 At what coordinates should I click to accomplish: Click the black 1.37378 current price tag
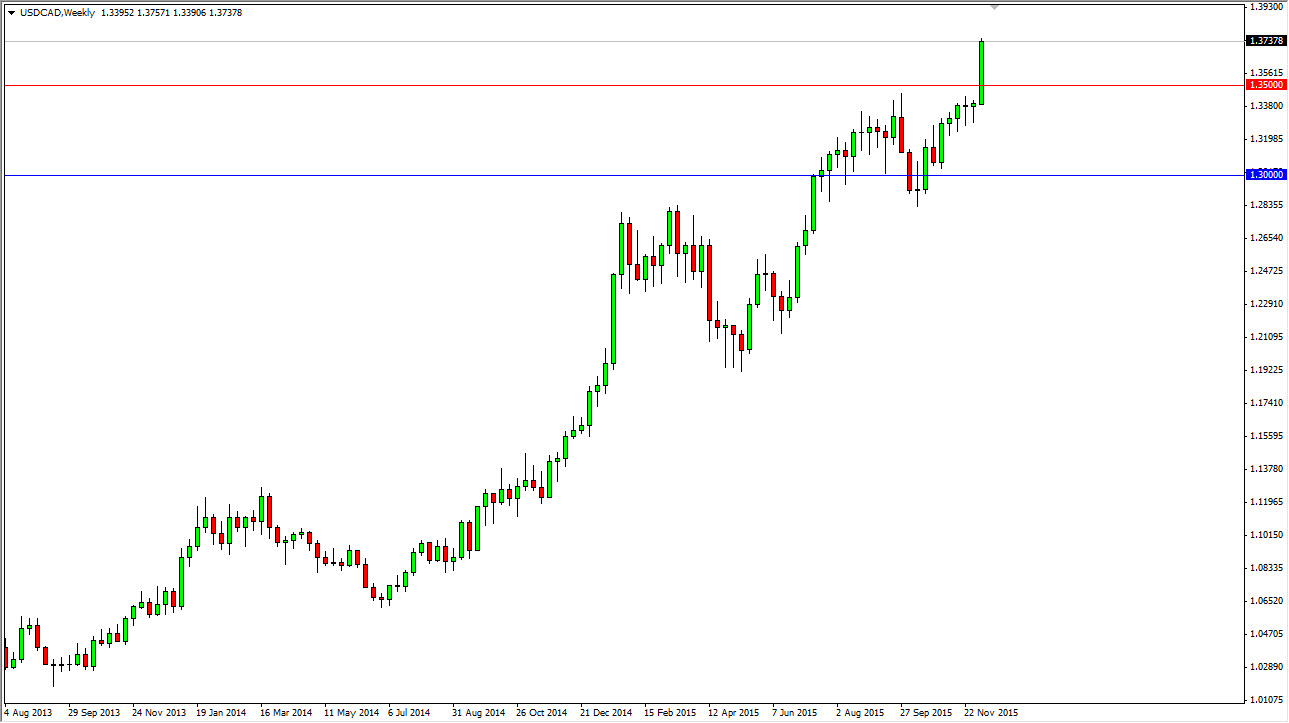click(x=1266, y=41)
